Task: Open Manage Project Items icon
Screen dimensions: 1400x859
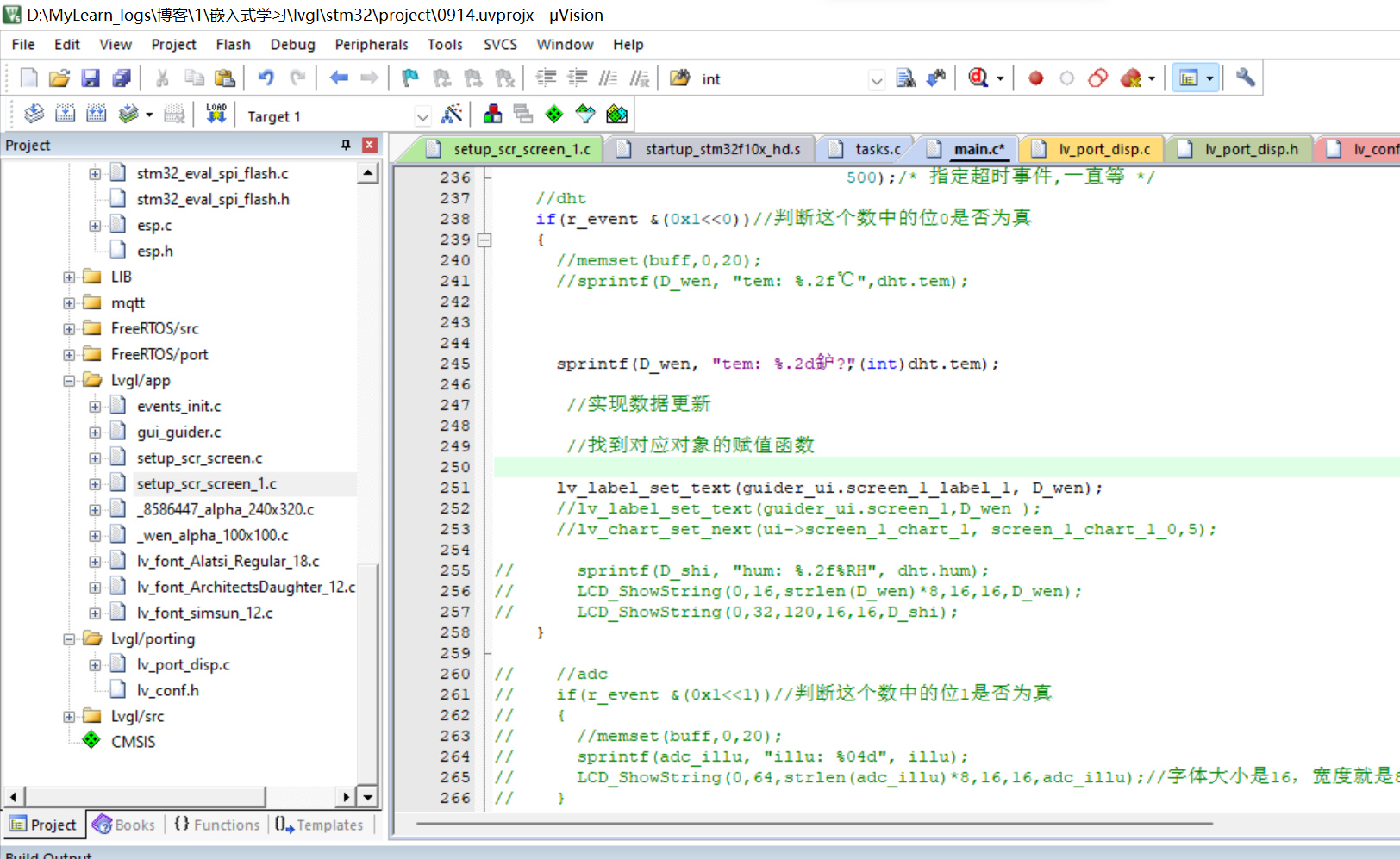Action: coord(492,115)
